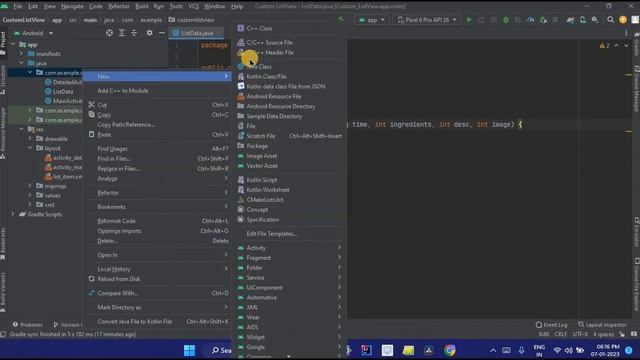Open Pixel 6 Pro API 26 device dropdown
Screen dimensions: 640x360
[x=427, y=20]
